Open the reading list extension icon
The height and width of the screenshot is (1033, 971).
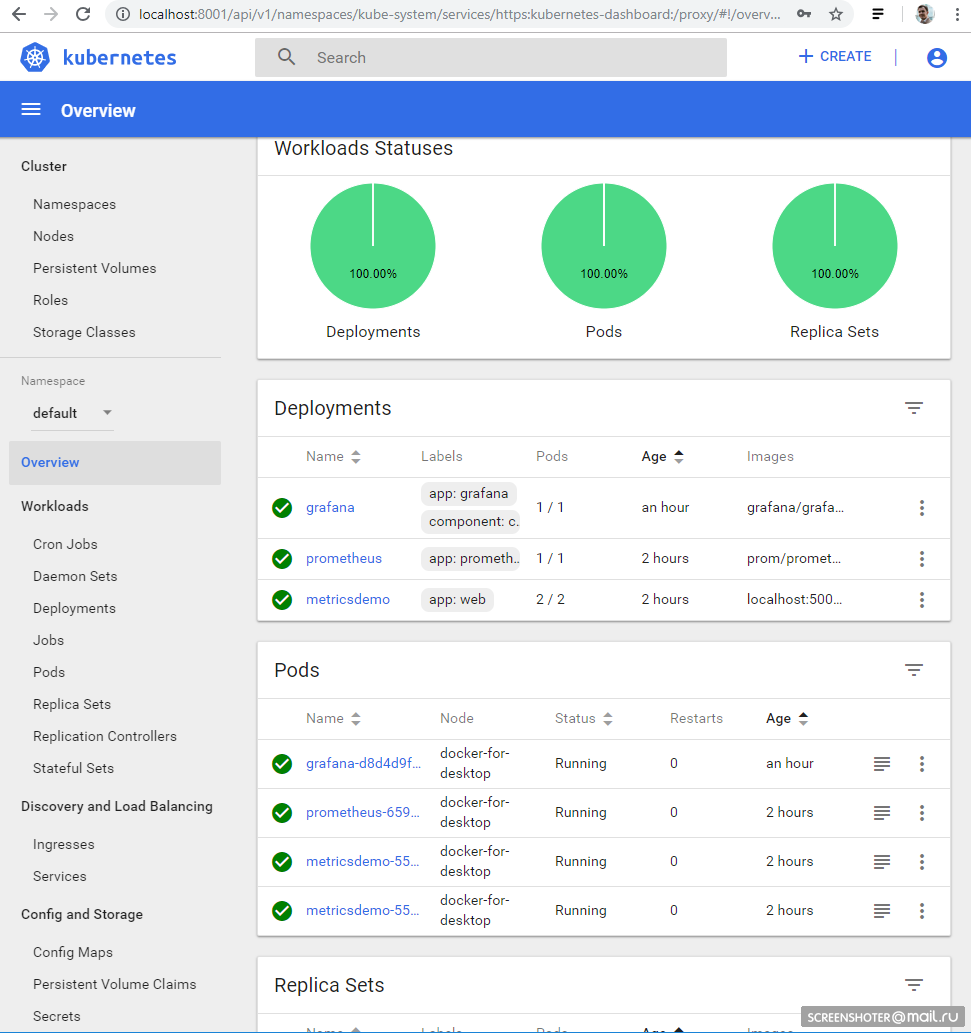click(x=877, y=14)
